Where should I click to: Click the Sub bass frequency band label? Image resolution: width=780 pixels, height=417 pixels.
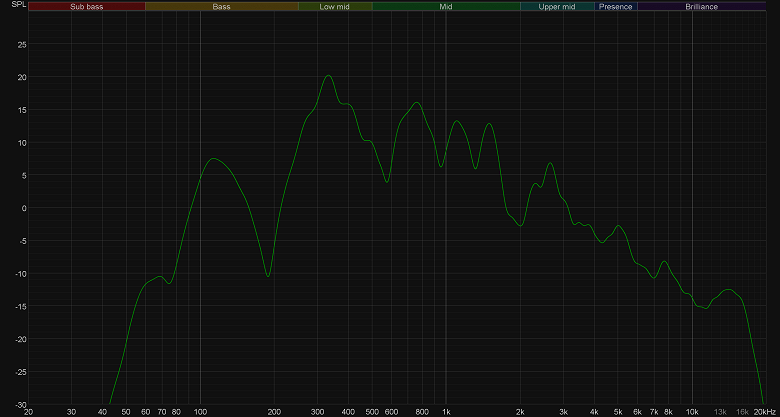87,6
